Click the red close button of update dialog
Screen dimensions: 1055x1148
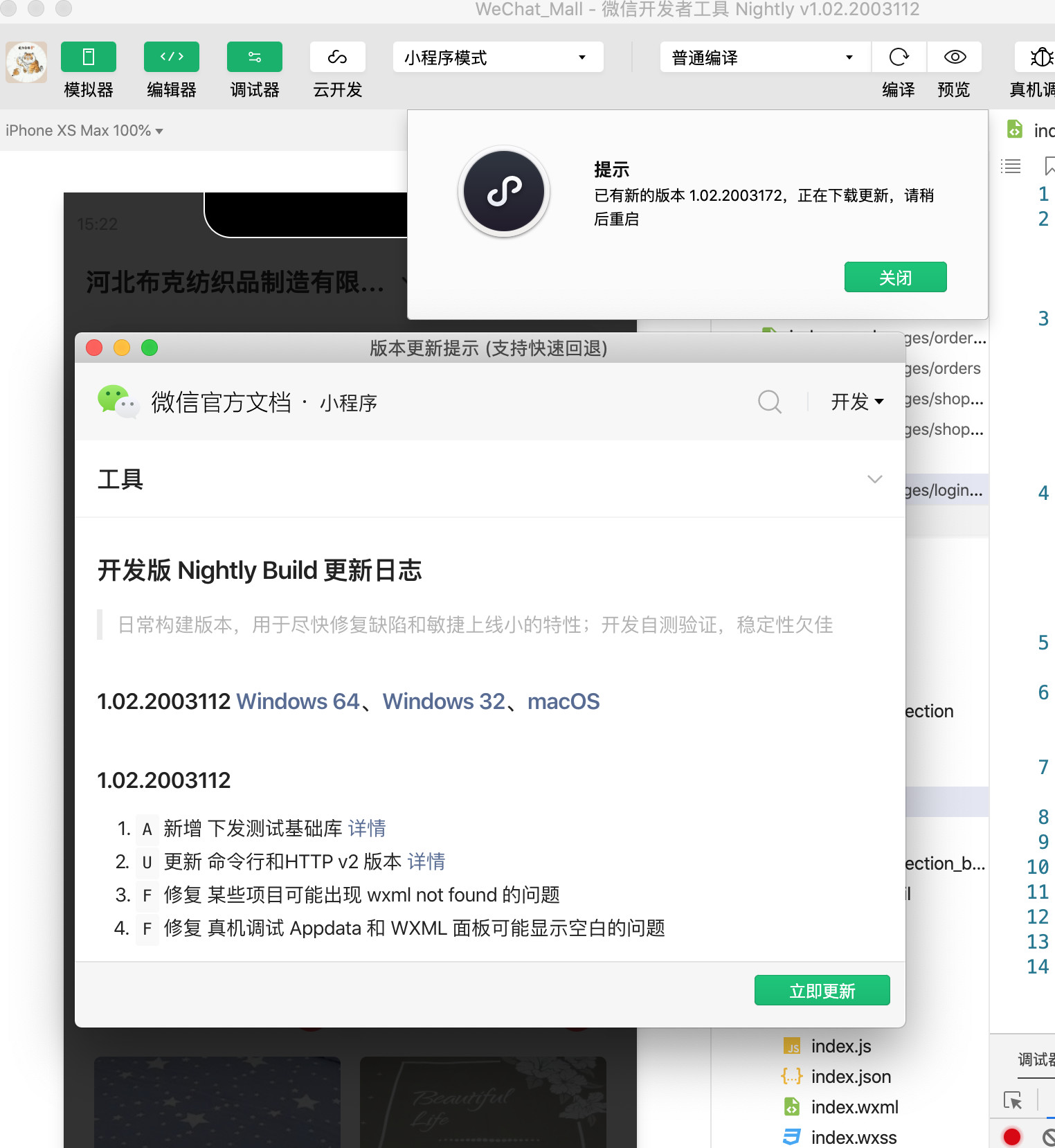[x=94, y=348]
